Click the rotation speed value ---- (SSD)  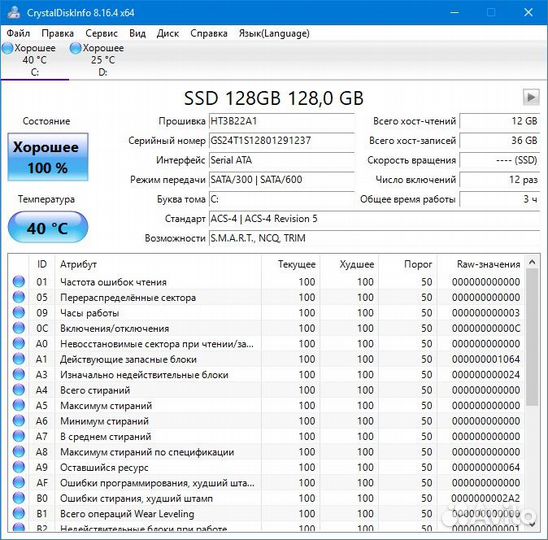tap(500, 160)
